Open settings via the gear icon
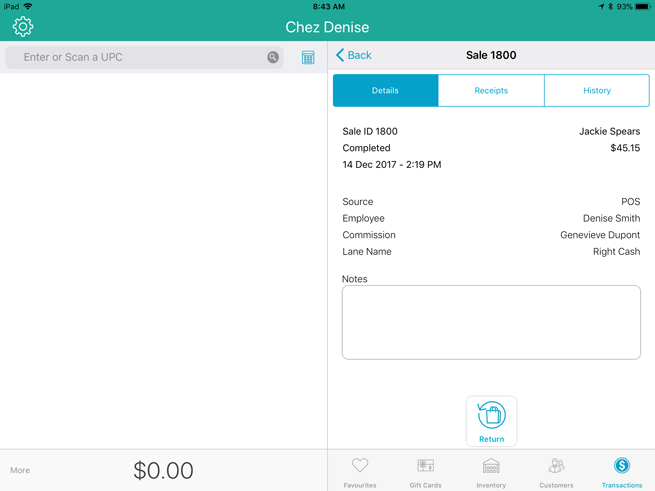655x491 pixels. click(23, 27)
